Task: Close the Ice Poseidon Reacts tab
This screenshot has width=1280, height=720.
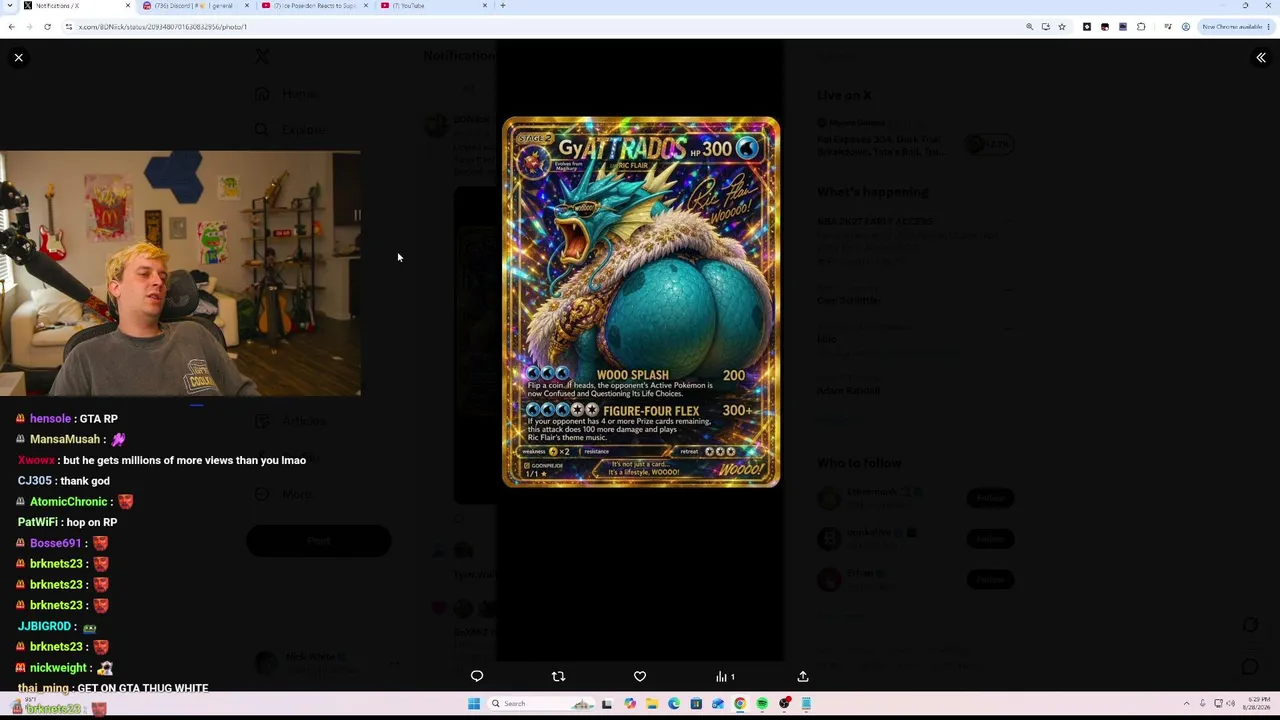Action: pyautogui.click(x=366, y=6)
